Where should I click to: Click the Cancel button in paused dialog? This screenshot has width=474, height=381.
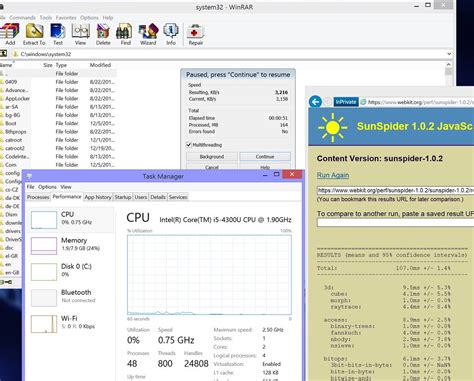pos(212,167)
